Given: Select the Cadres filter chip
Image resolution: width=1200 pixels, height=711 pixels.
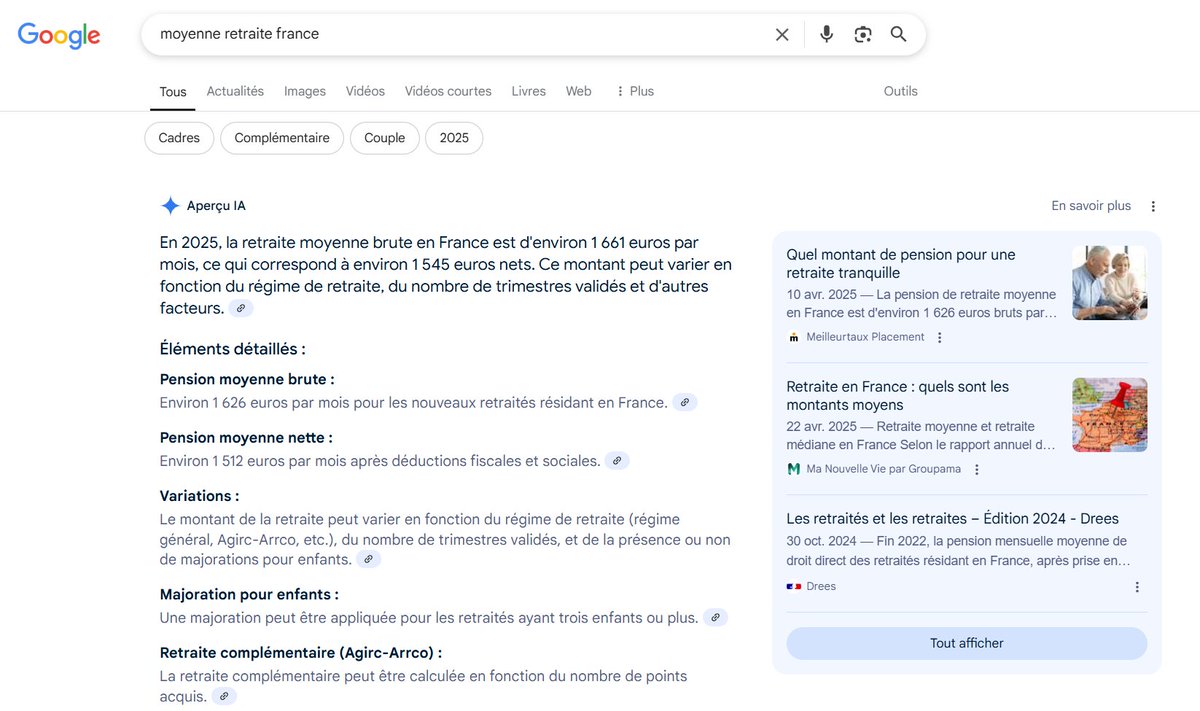Looking at the screenshot, I should tap(178, 138).
